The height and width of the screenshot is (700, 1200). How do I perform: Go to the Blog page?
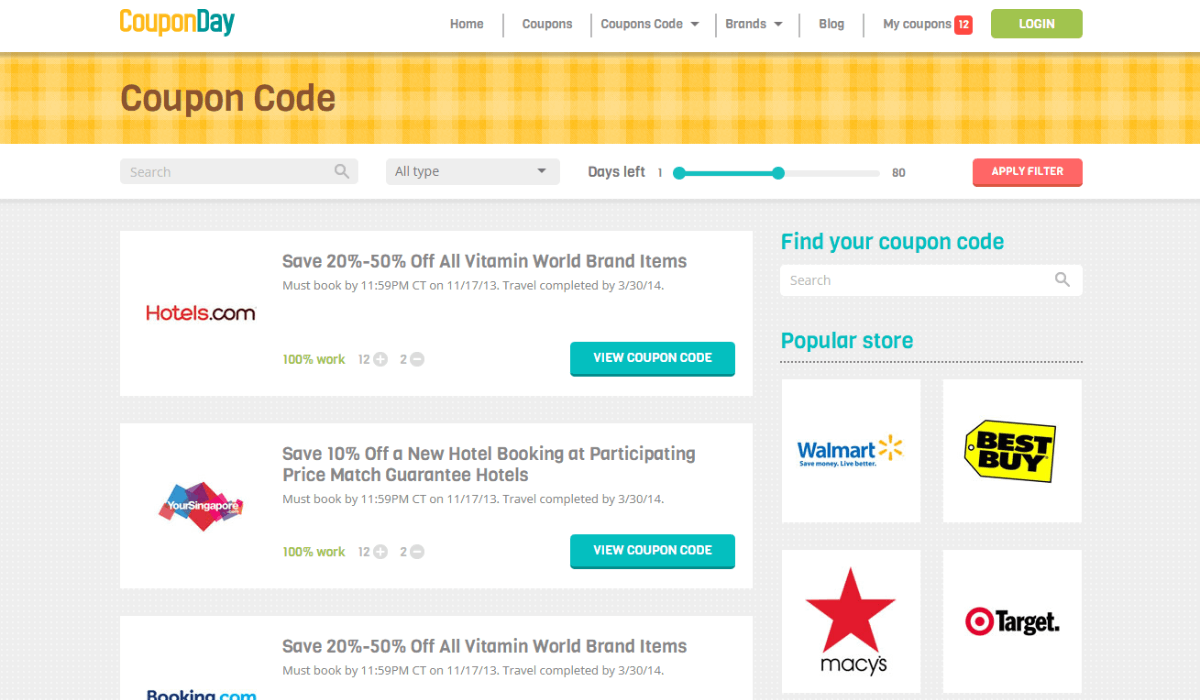(831, 24)
